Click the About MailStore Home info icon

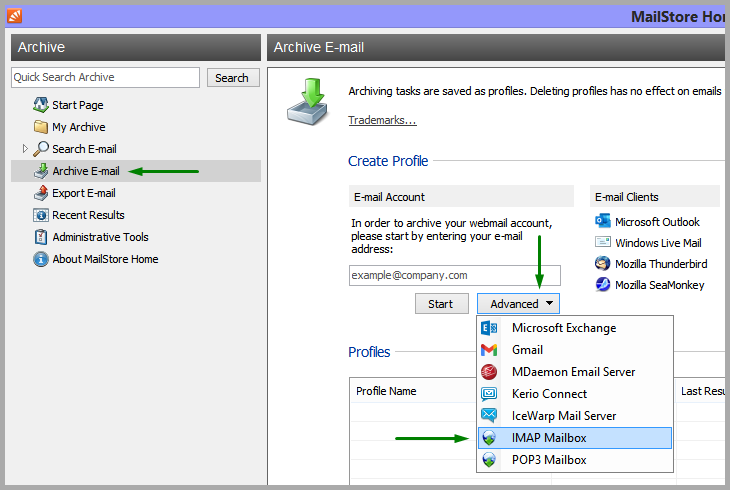click(41, 259)
